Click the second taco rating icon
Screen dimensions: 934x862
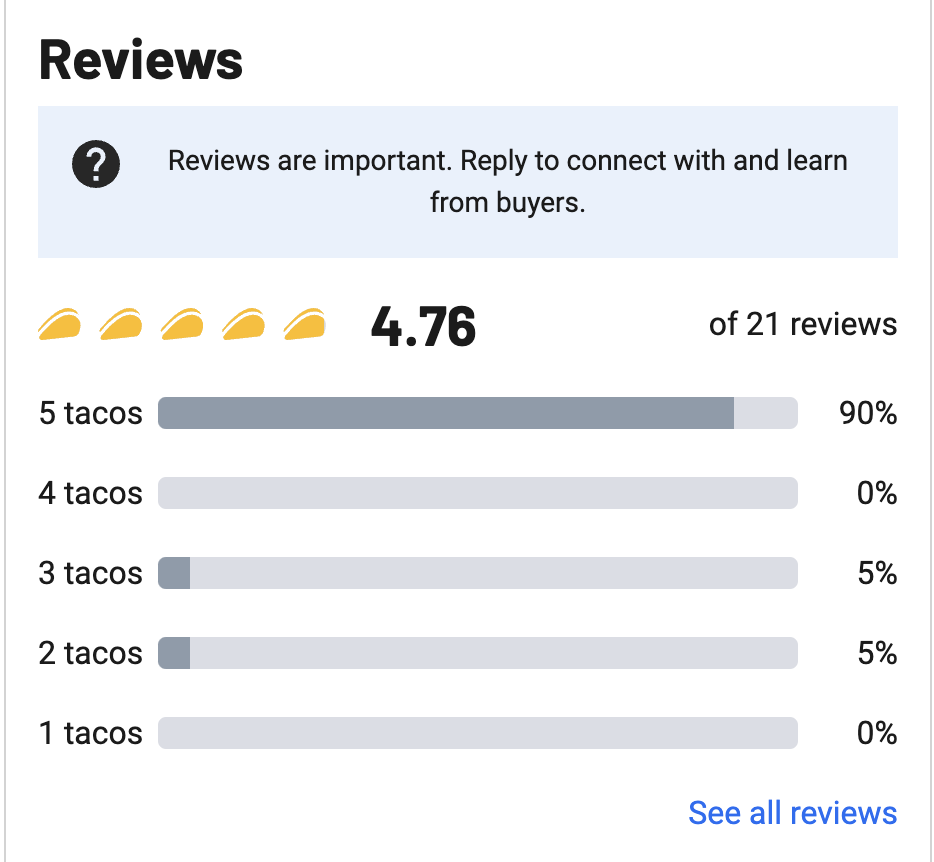(121, 324)
